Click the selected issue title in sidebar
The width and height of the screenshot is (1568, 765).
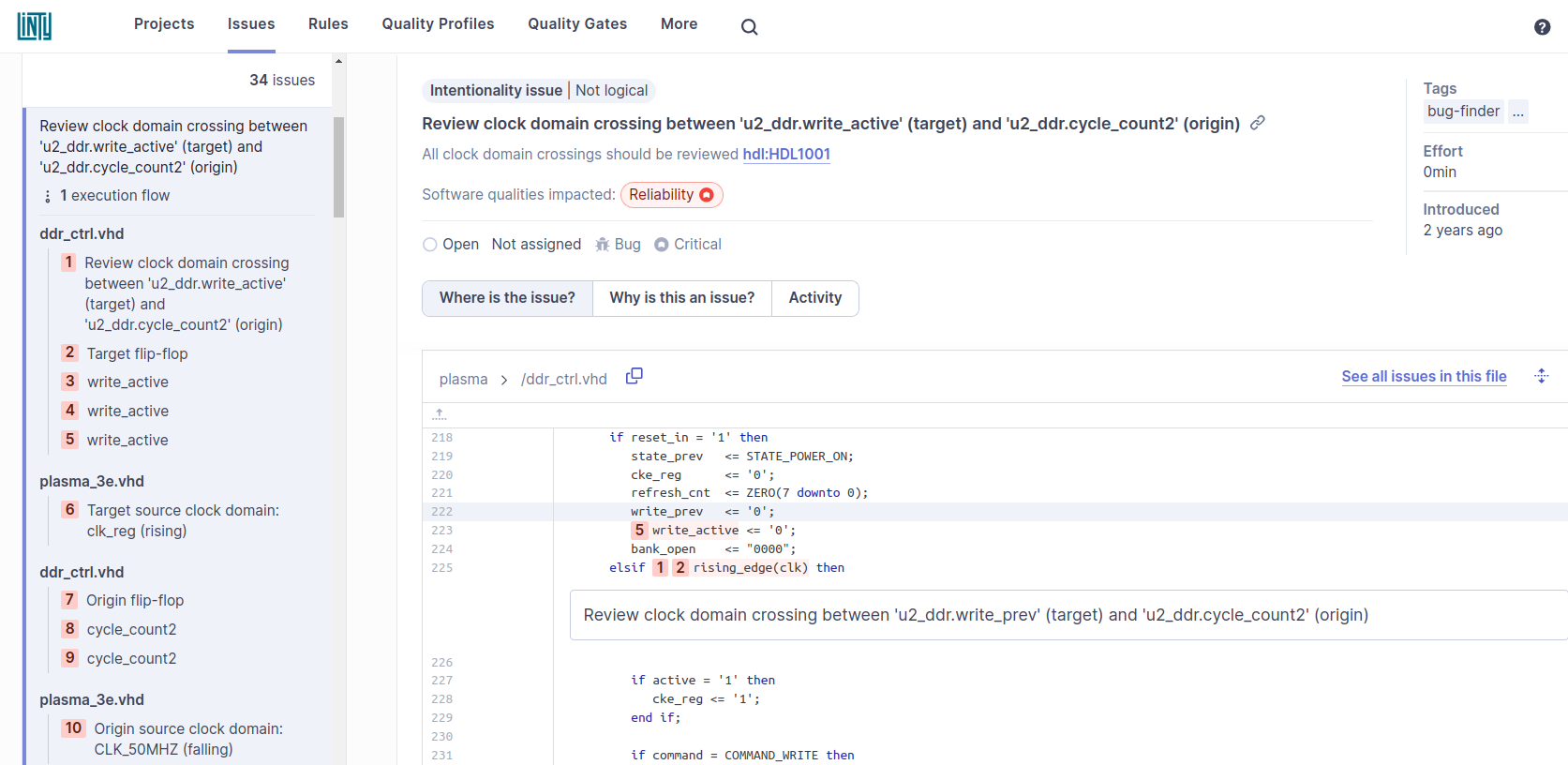(173, 147)
